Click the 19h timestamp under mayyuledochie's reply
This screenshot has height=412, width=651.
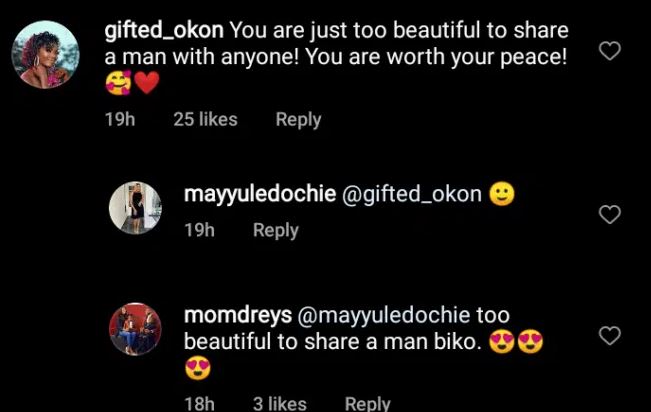(200, 230)
